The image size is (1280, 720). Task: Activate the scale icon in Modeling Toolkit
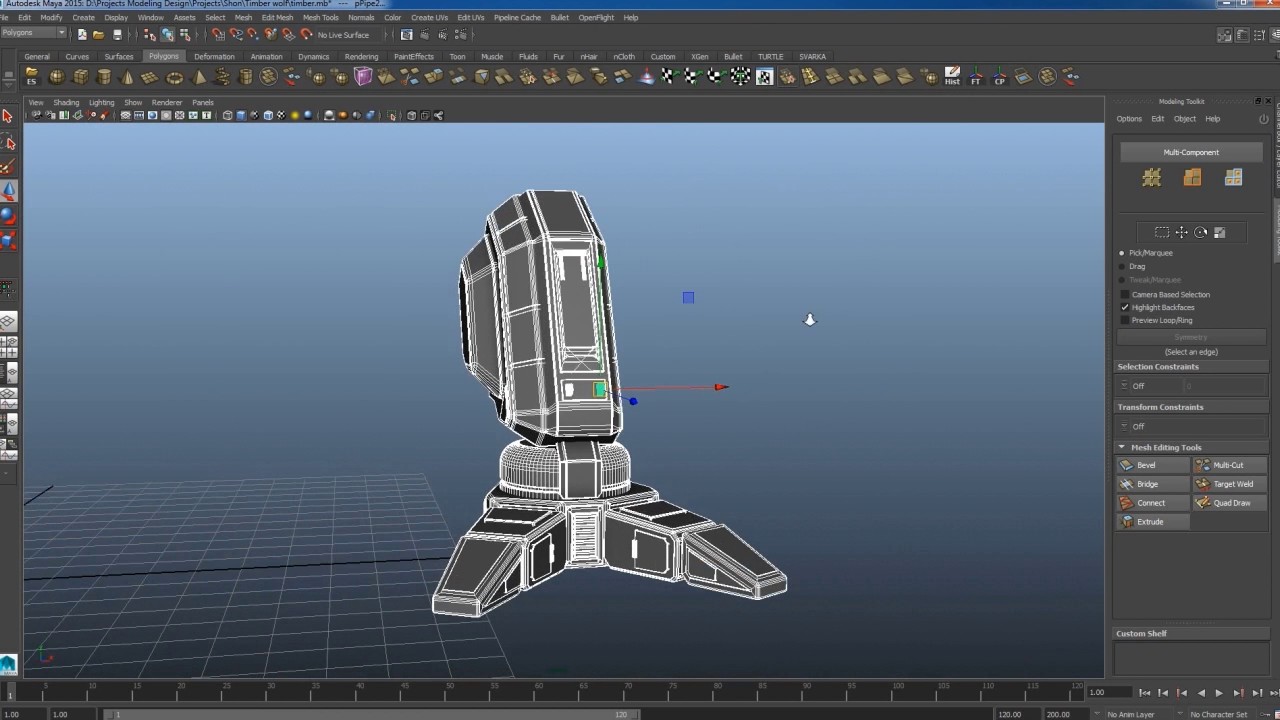1219,233
